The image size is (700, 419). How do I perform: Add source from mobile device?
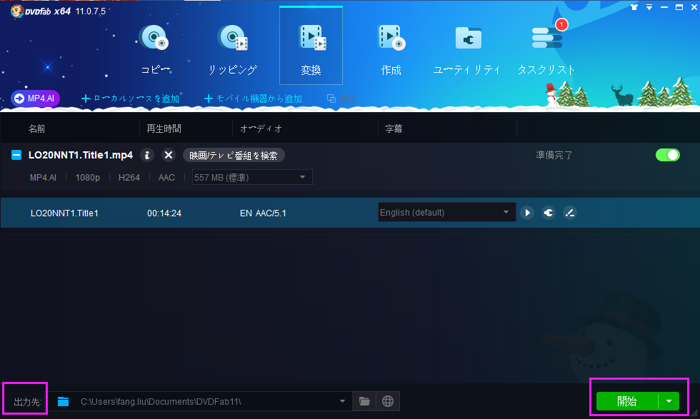point(253,99)
